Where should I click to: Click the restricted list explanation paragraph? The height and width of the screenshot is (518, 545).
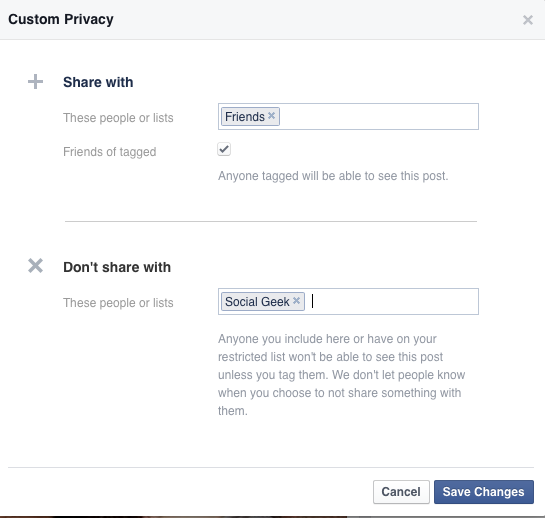click(x=341, y=375)
